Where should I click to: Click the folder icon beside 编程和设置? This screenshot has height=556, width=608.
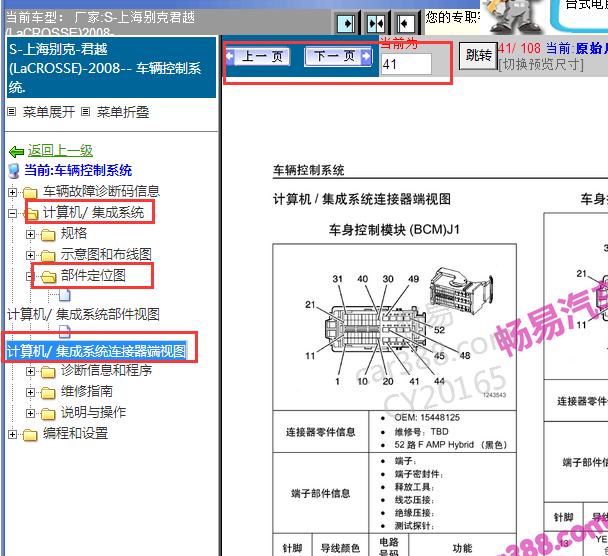[30, 435]
